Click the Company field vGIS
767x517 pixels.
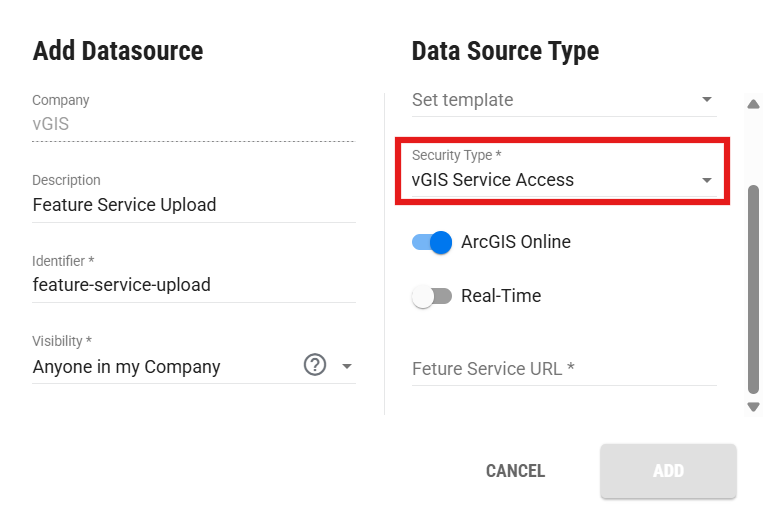point(194,117)
